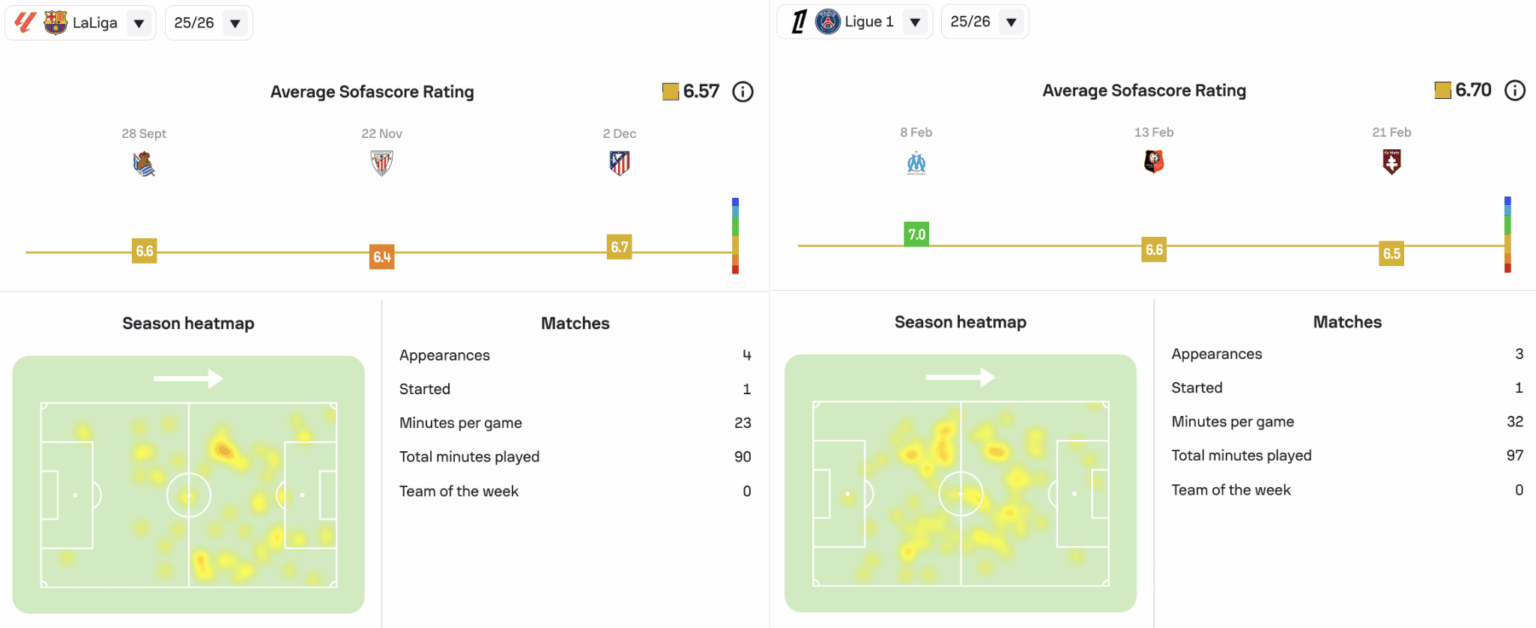
Task: Click the PSG crest in the league selector
Action: (828, 21)
